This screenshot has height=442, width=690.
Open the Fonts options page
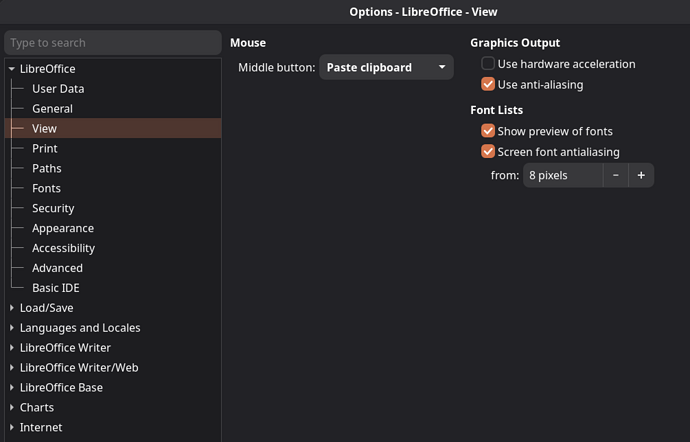(46, 188)
